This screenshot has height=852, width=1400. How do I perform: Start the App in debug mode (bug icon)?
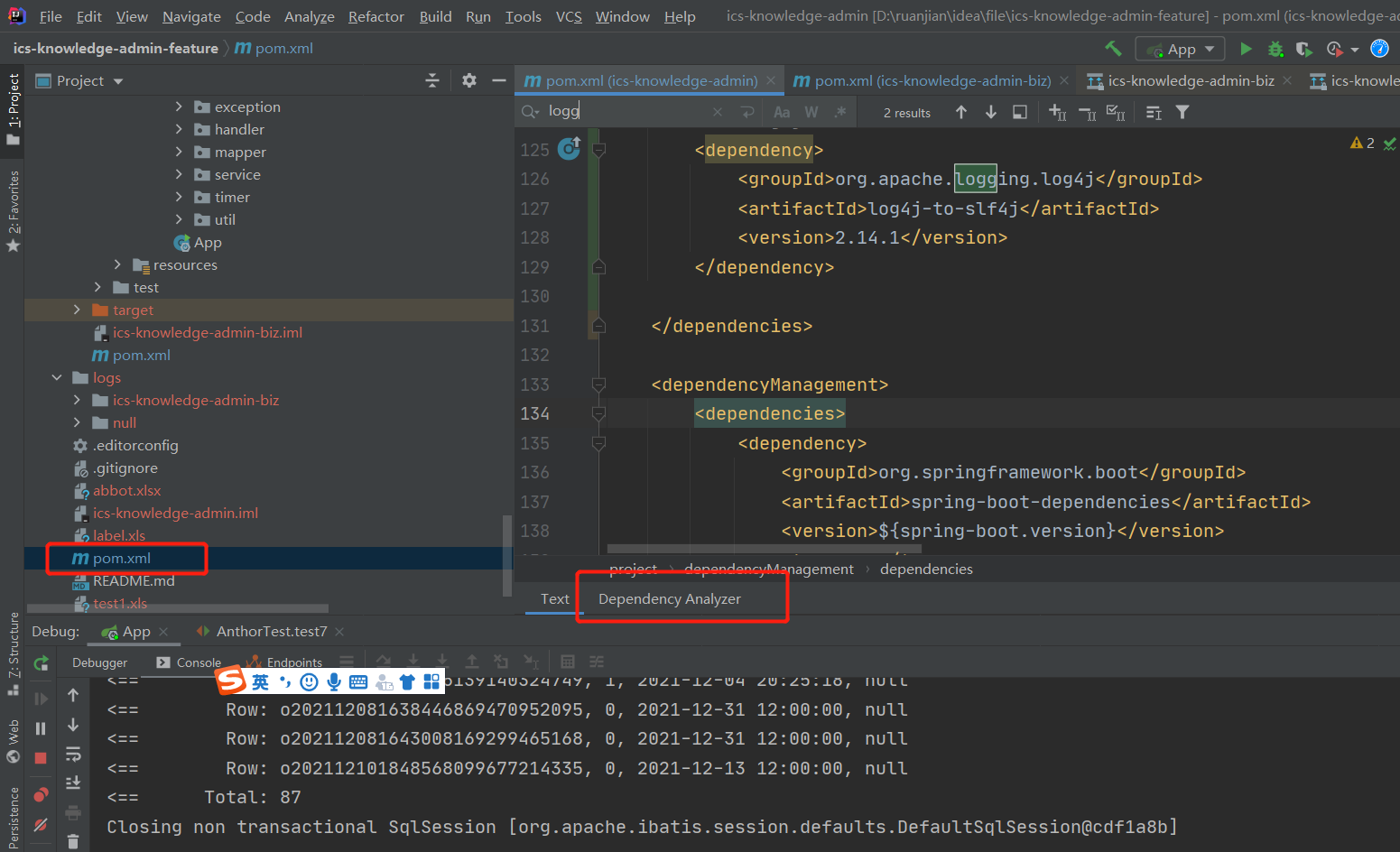(x=1275, y=49)
